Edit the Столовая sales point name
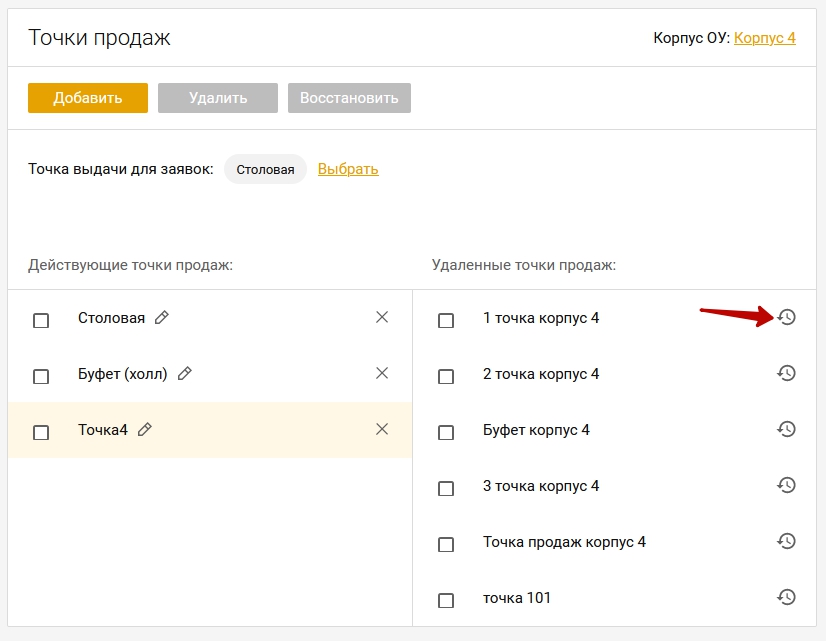Screen dimensions: 826x641 click(162, 317)
